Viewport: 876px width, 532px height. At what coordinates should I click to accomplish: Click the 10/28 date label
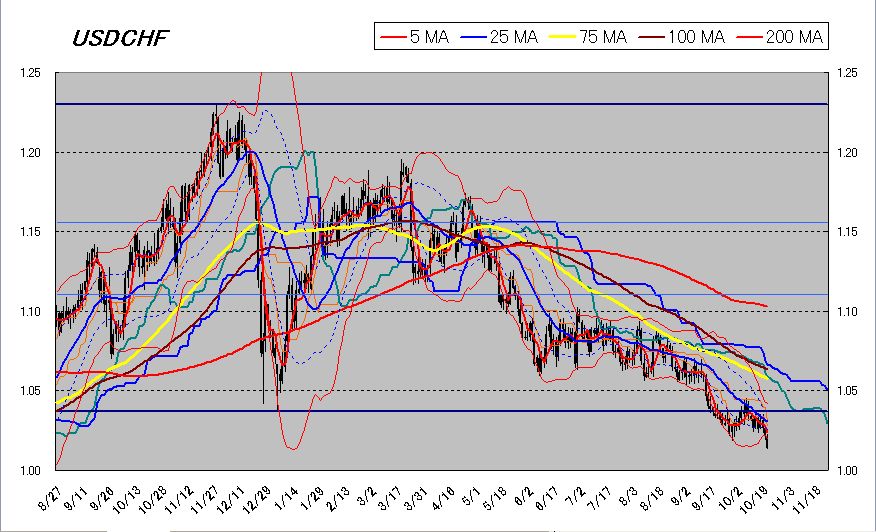pos(152,500)
